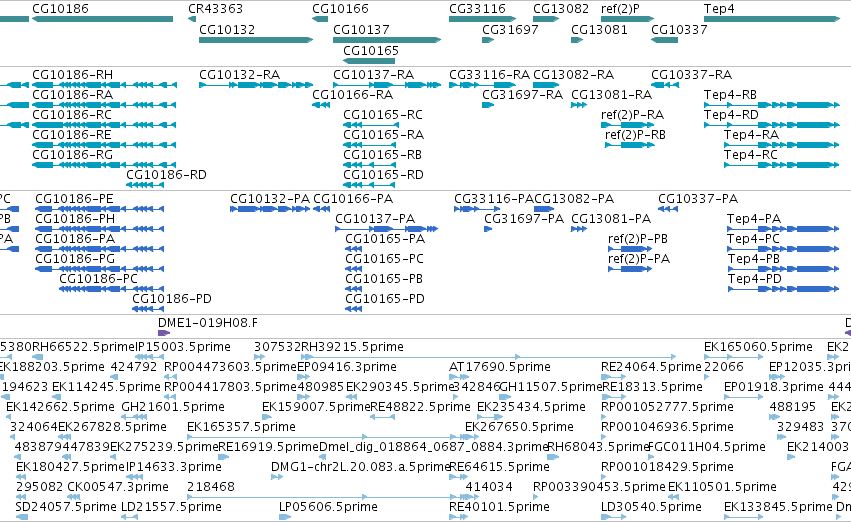The image size is (851, 522).
Task: Click the SD24057.5prime EST label
Action: 66,507
